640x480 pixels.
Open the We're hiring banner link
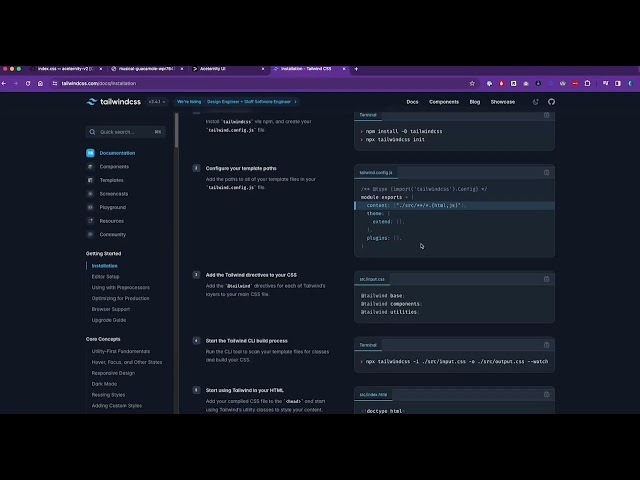(x=237, y=102)
